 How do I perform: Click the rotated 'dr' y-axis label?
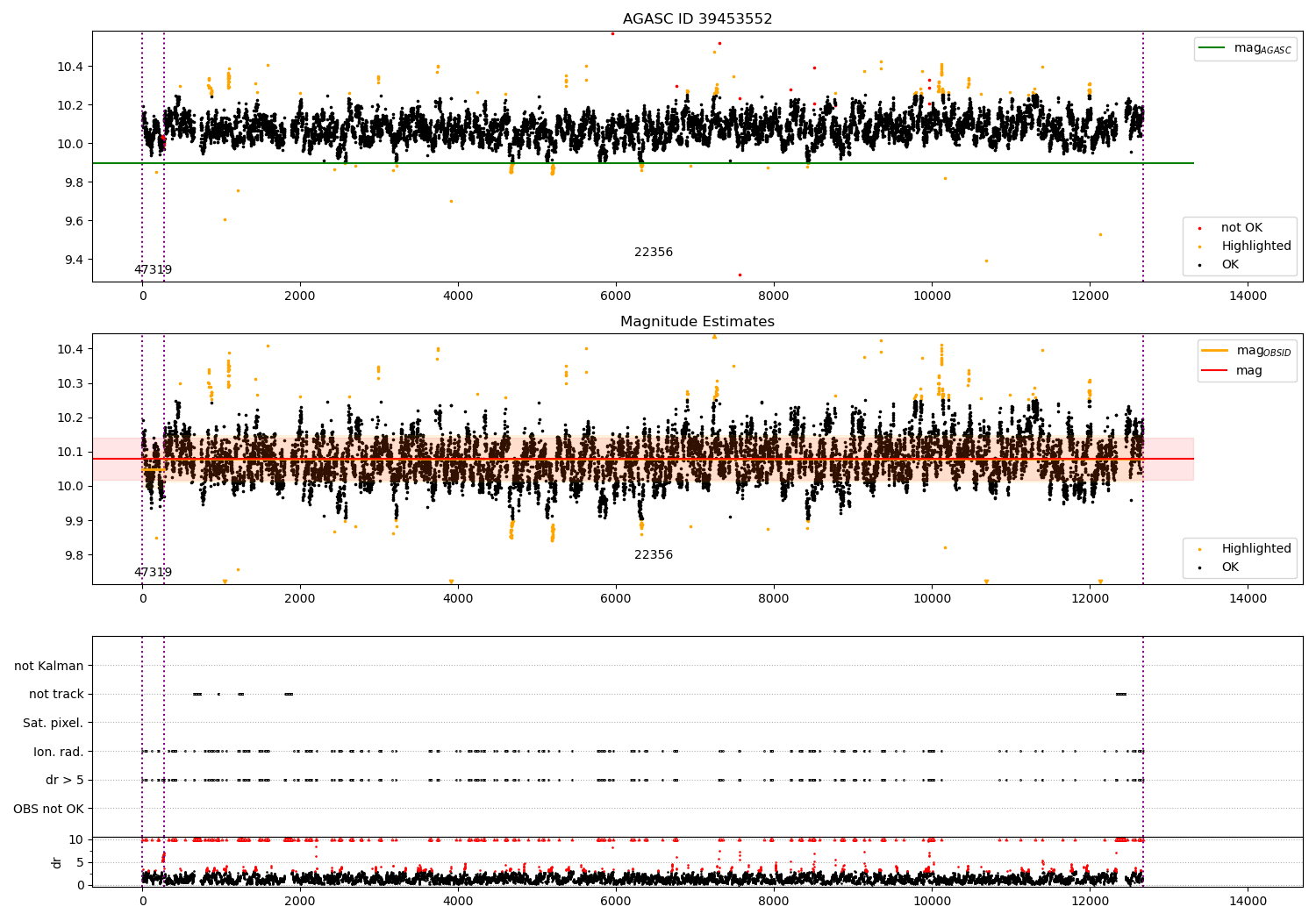pos(57,862)
